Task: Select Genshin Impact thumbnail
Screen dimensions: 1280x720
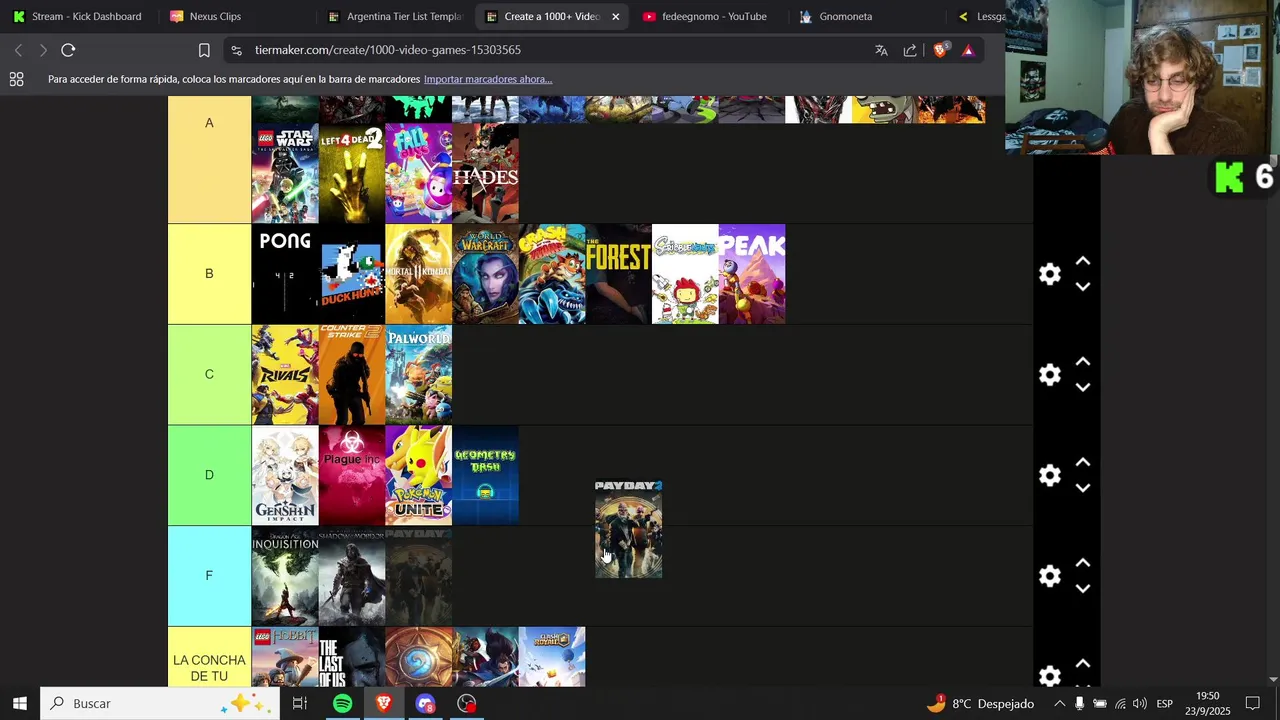Action: pos(285,476)
